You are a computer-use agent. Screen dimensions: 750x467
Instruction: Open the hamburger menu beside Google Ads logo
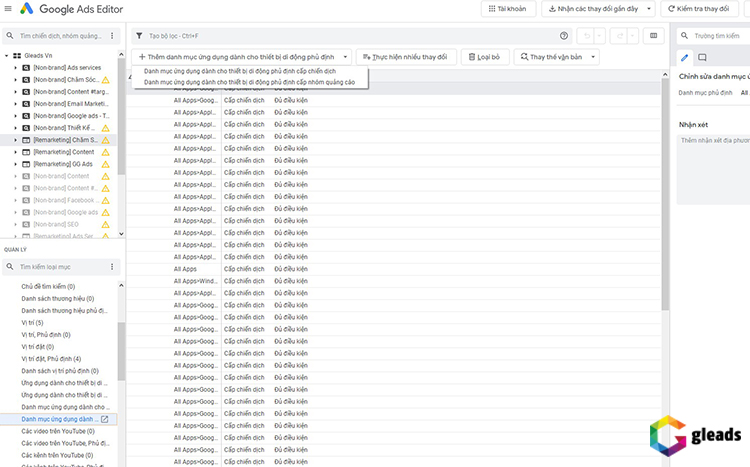tap(9, 10)
